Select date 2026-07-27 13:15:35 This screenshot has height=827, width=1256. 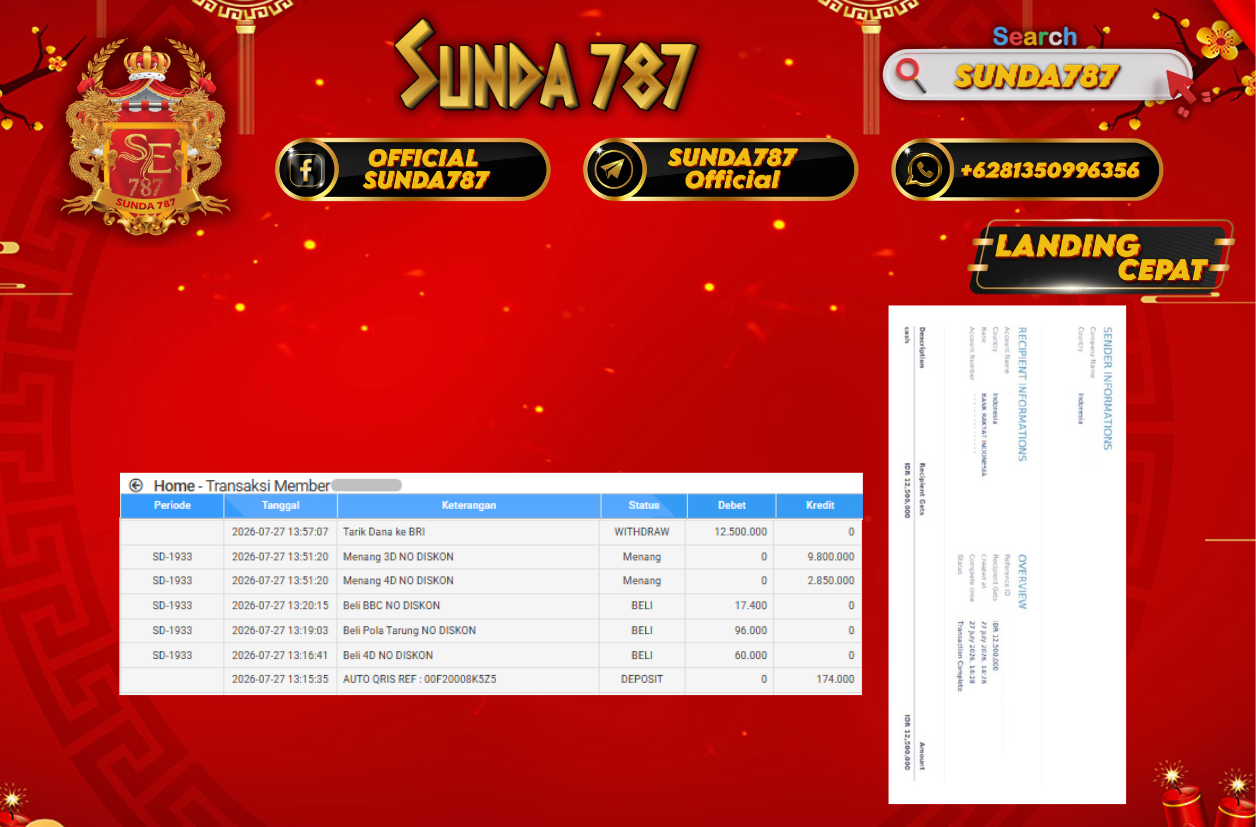coord(280,679)
